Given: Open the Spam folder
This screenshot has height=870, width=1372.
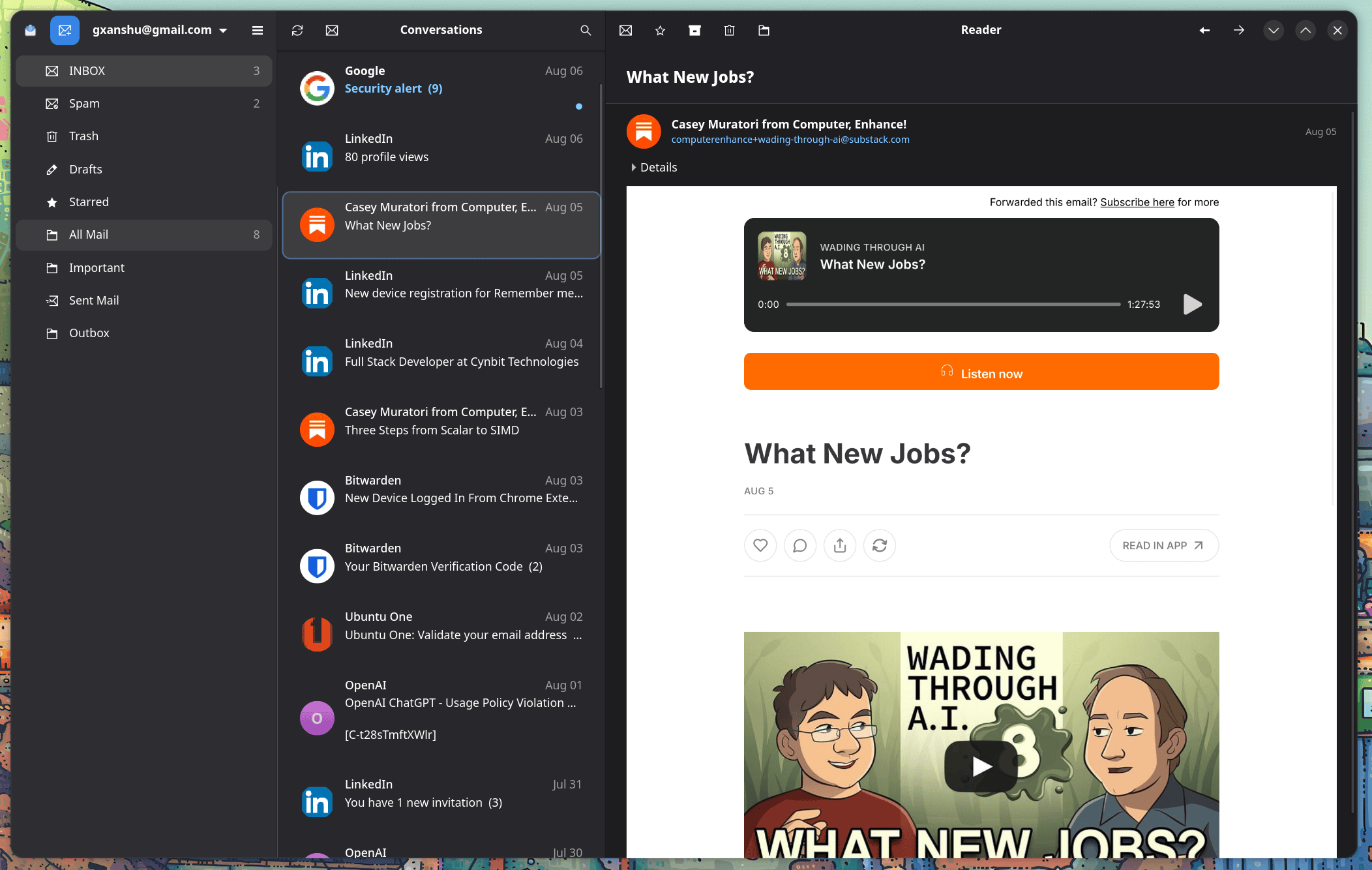Looking at the screenshot, I should coord(143,104).
